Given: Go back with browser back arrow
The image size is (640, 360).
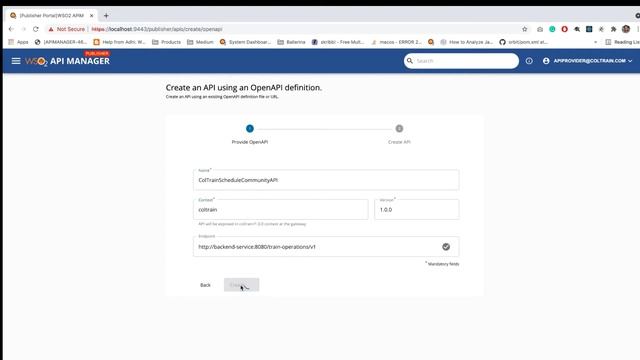Looking at the screenshot, I should [11, 29].
